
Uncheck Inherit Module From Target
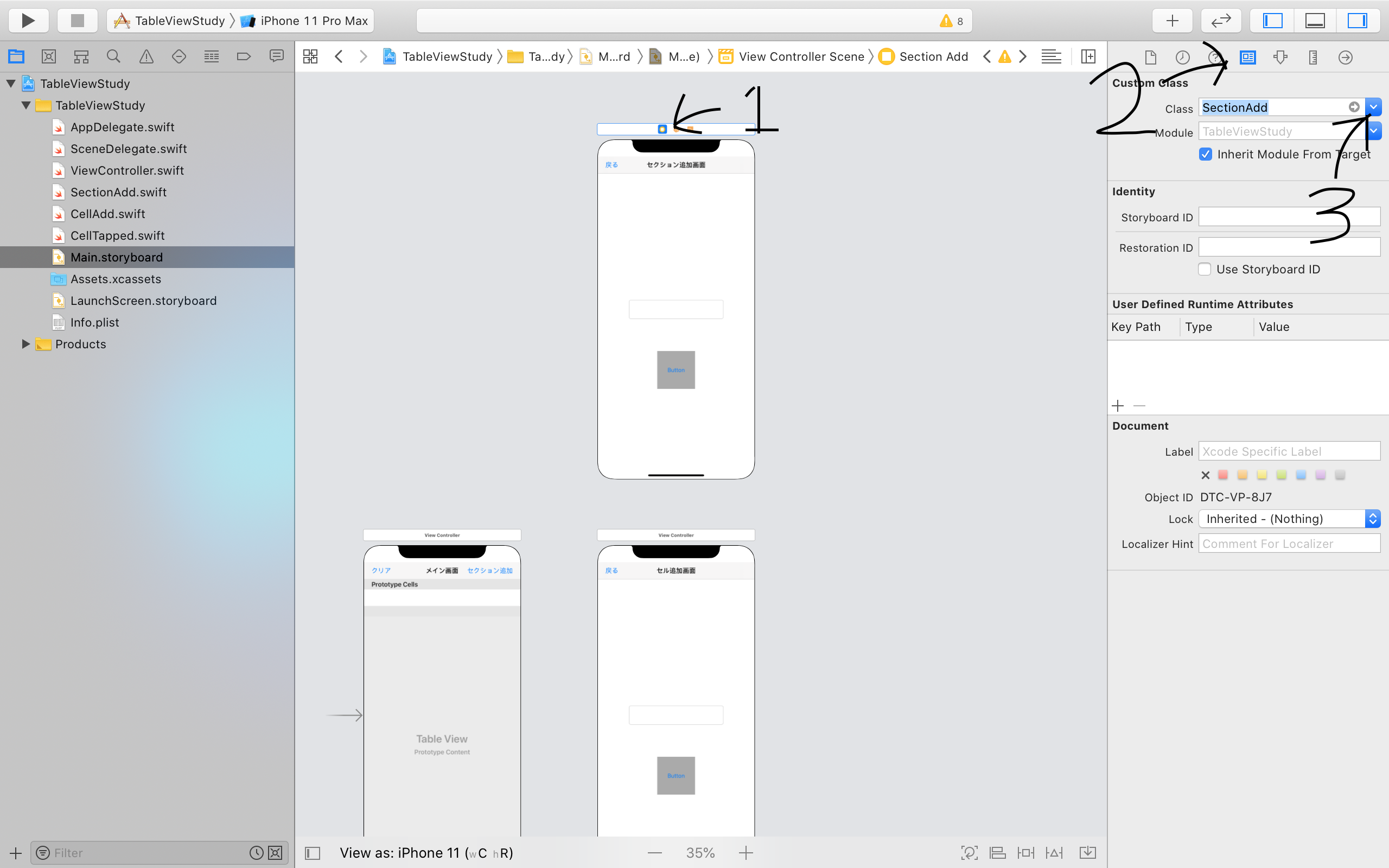click(x=1205, y=155)
